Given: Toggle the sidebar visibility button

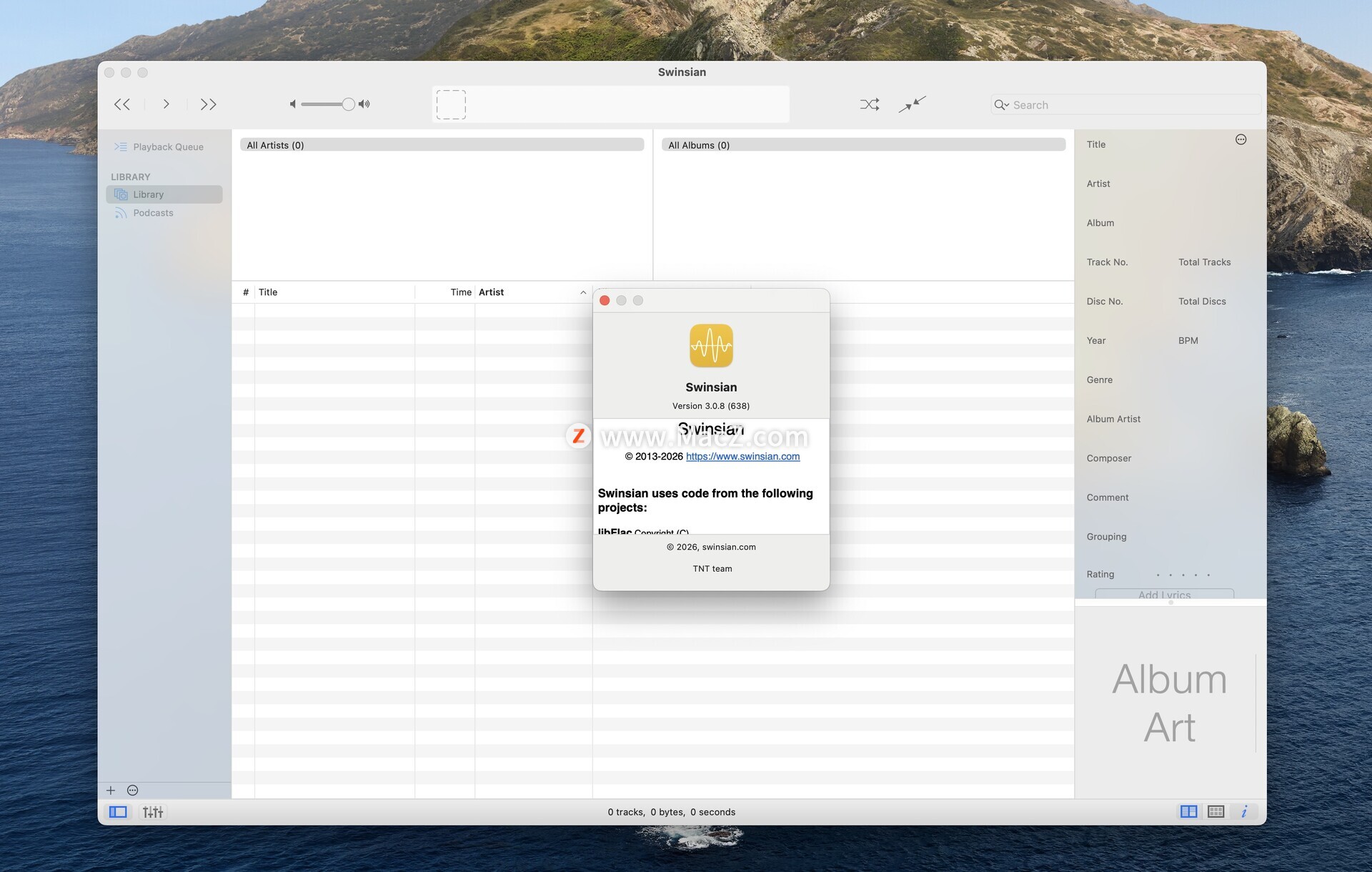Looking at the screenshot, I should 118,812.
